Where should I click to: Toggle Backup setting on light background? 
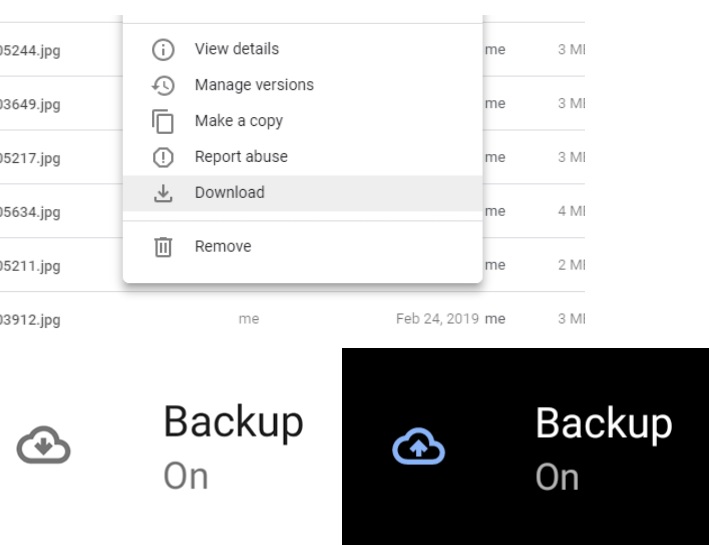coord(233,446)
